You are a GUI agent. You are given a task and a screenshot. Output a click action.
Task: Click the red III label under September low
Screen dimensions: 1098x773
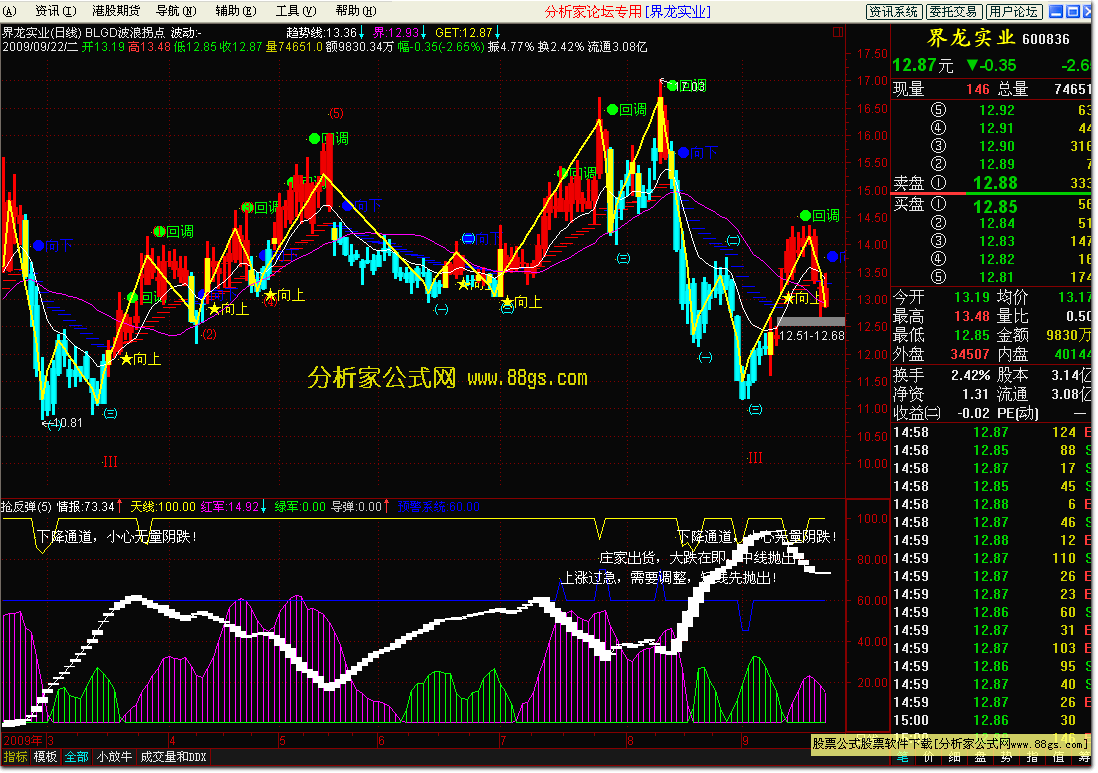[x=755, y=458]
